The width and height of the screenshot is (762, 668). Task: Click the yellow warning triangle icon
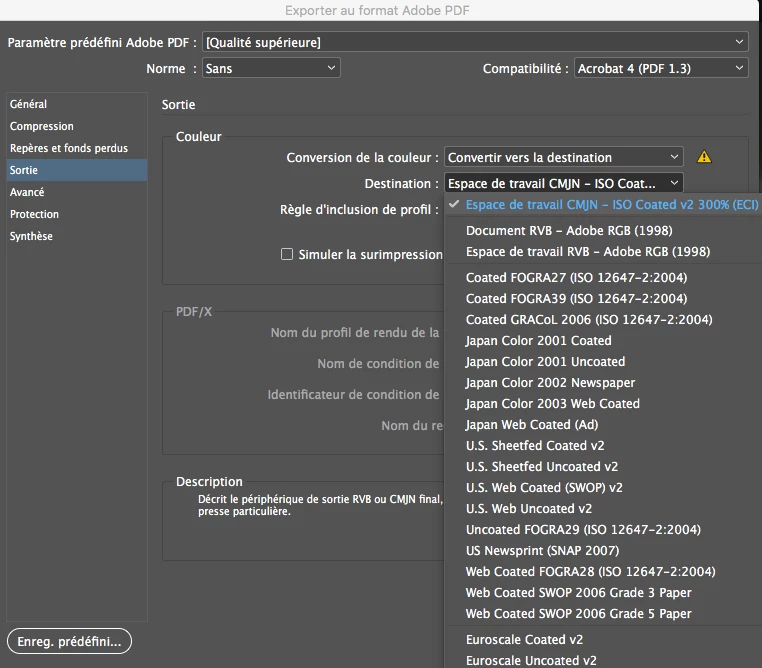pyautogui.click(x=704, y=157)
